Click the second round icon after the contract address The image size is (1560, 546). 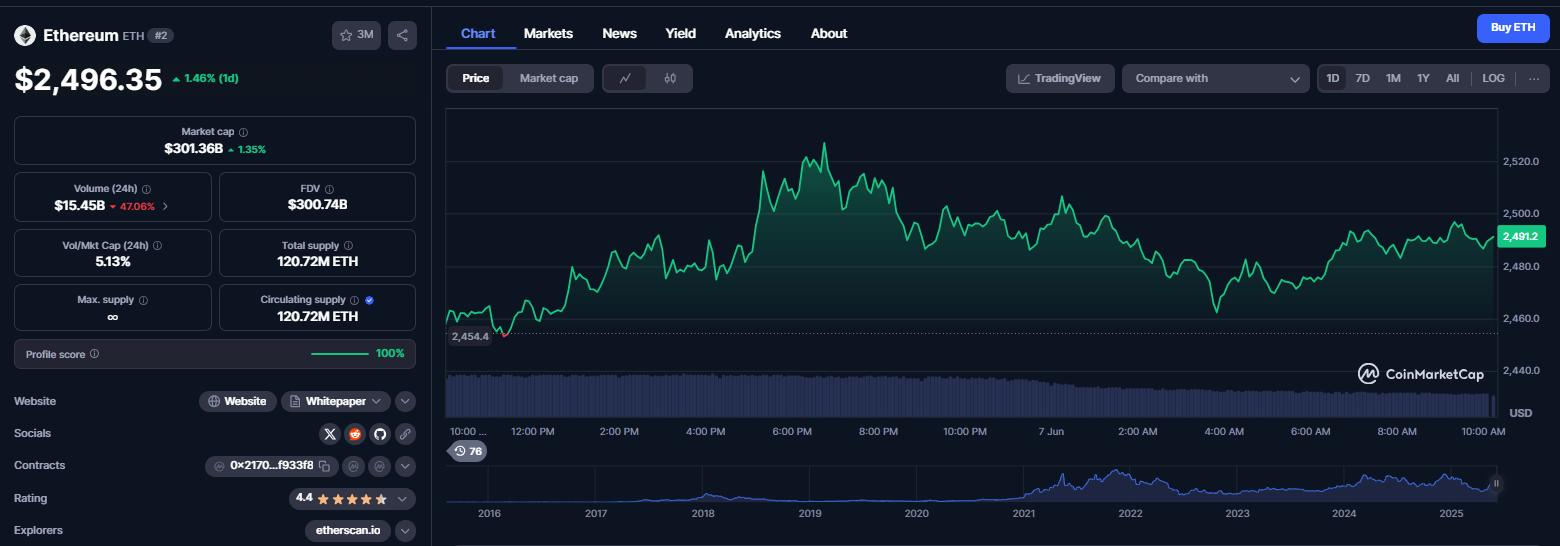point(380,466)
